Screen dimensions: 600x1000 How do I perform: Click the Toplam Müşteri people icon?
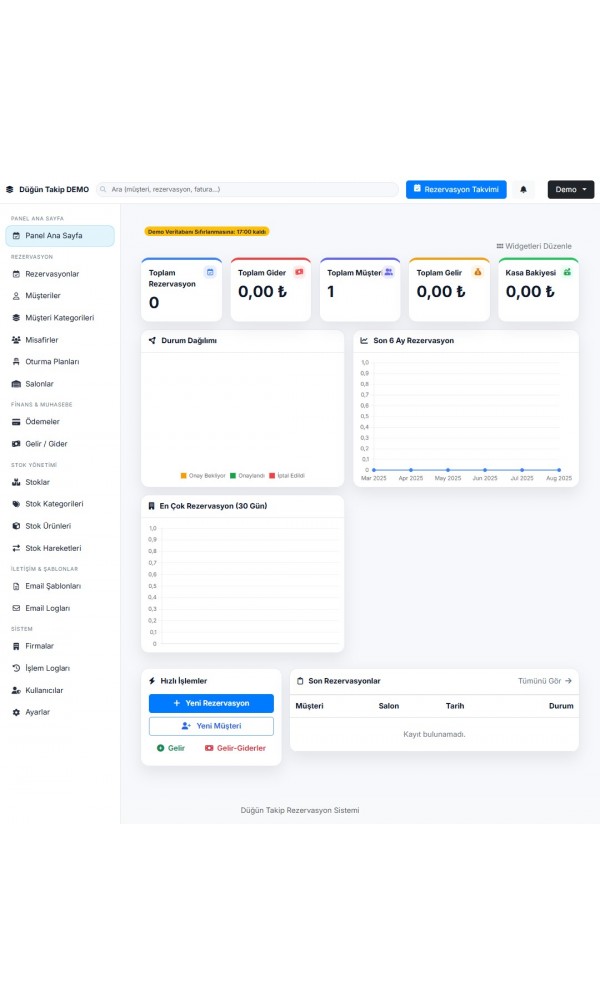coord(389,272)
